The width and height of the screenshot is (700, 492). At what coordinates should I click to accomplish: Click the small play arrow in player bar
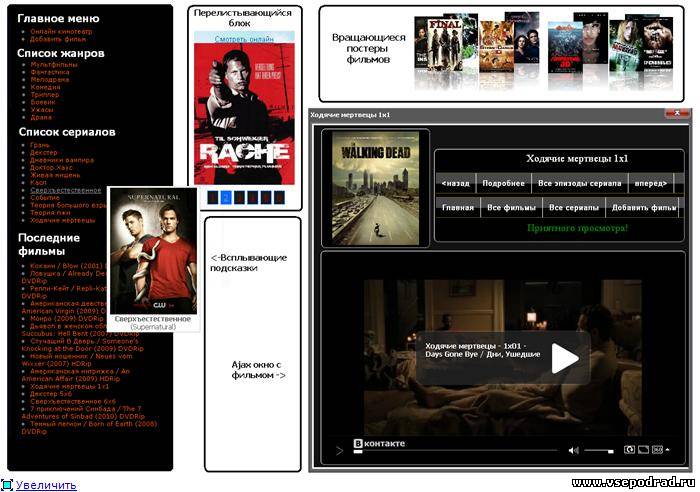339,451
